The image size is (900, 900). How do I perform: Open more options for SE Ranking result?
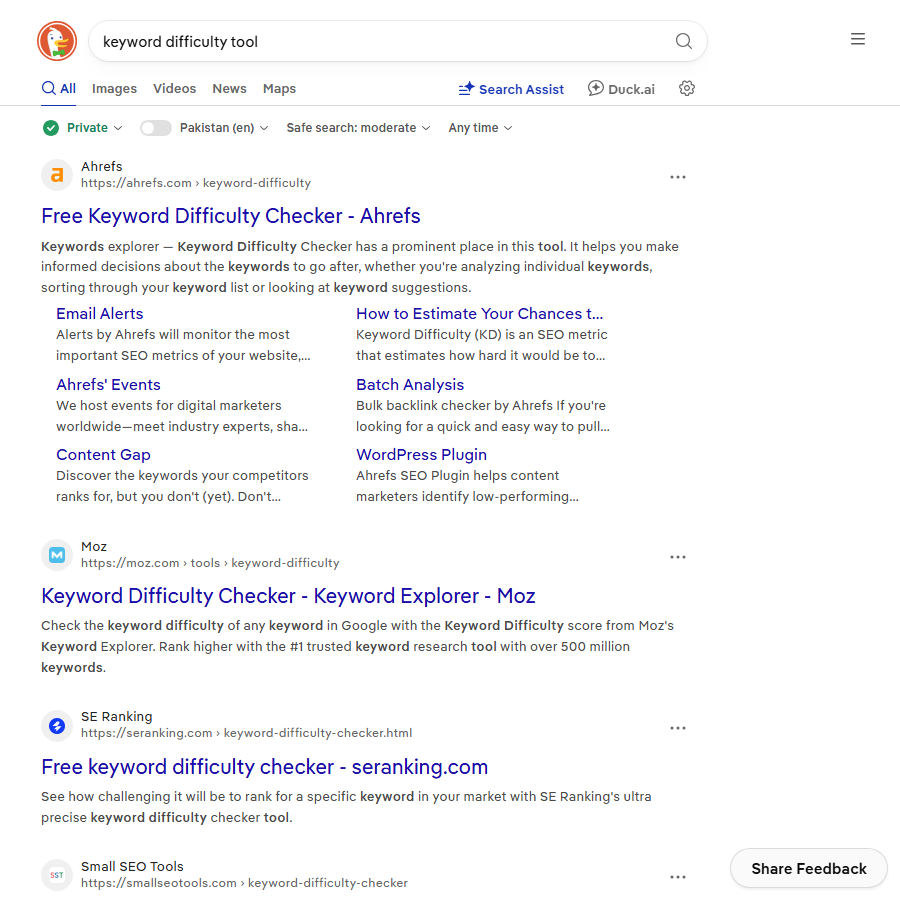click(x=678, y=728)
